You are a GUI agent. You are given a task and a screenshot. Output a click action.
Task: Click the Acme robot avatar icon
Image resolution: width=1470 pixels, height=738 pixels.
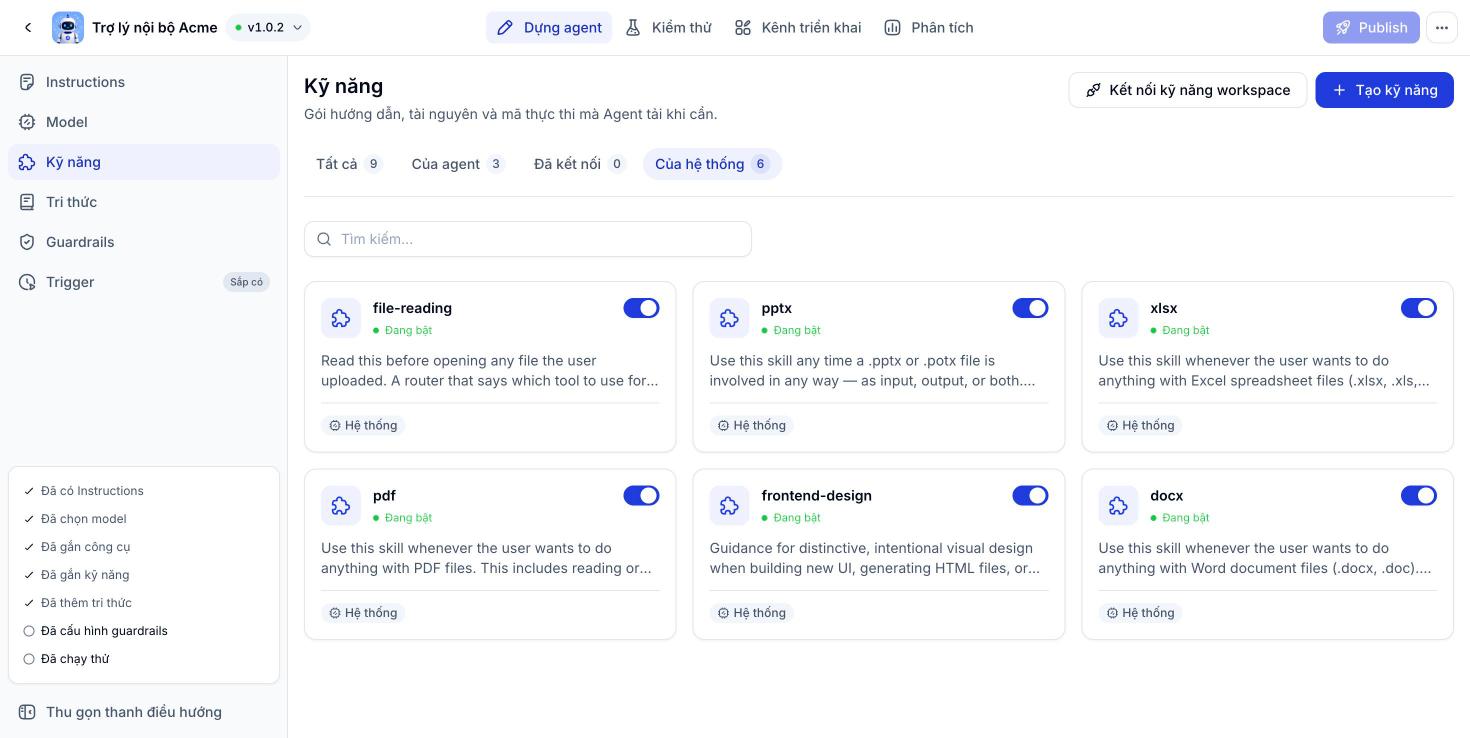pyautogui.click(x=68, y=28)
